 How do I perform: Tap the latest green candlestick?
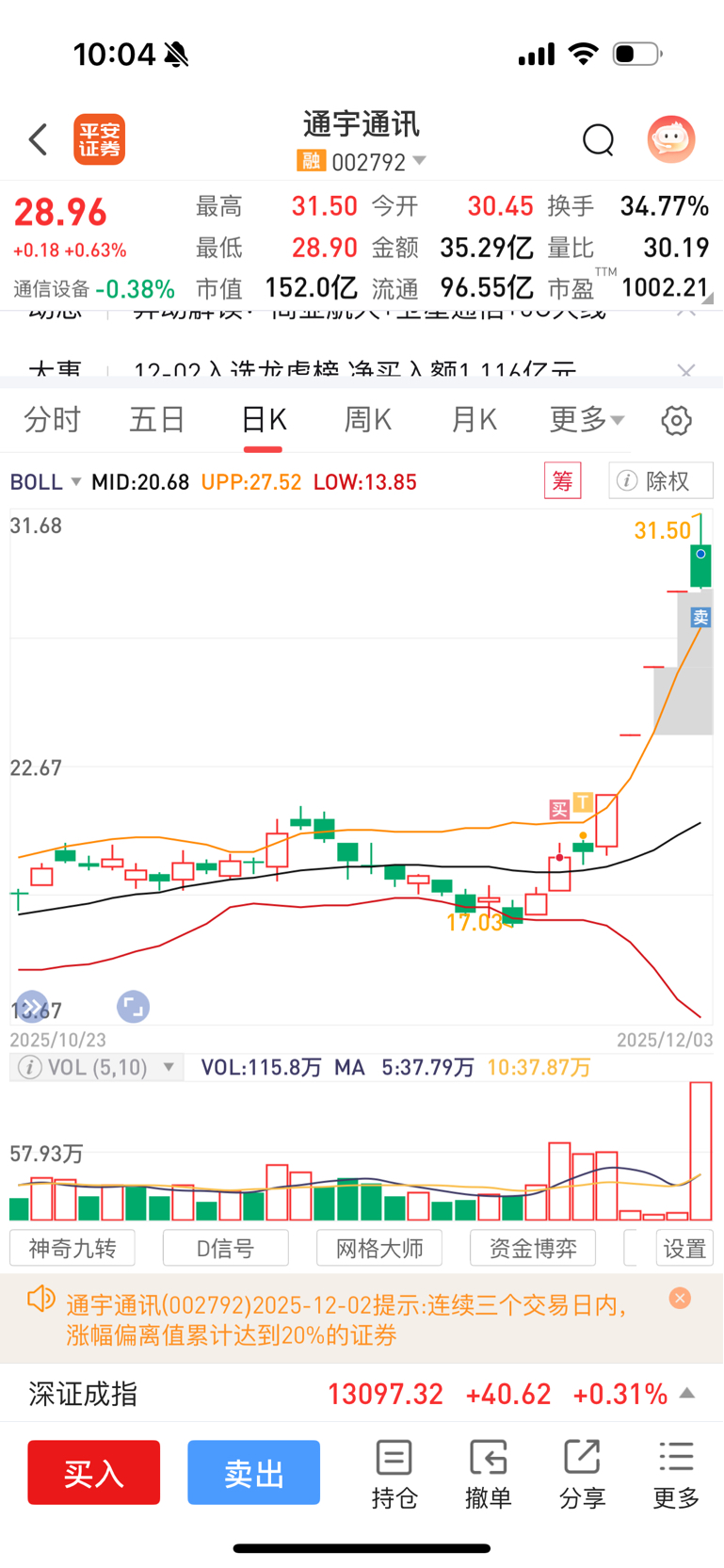click(700, 566)
